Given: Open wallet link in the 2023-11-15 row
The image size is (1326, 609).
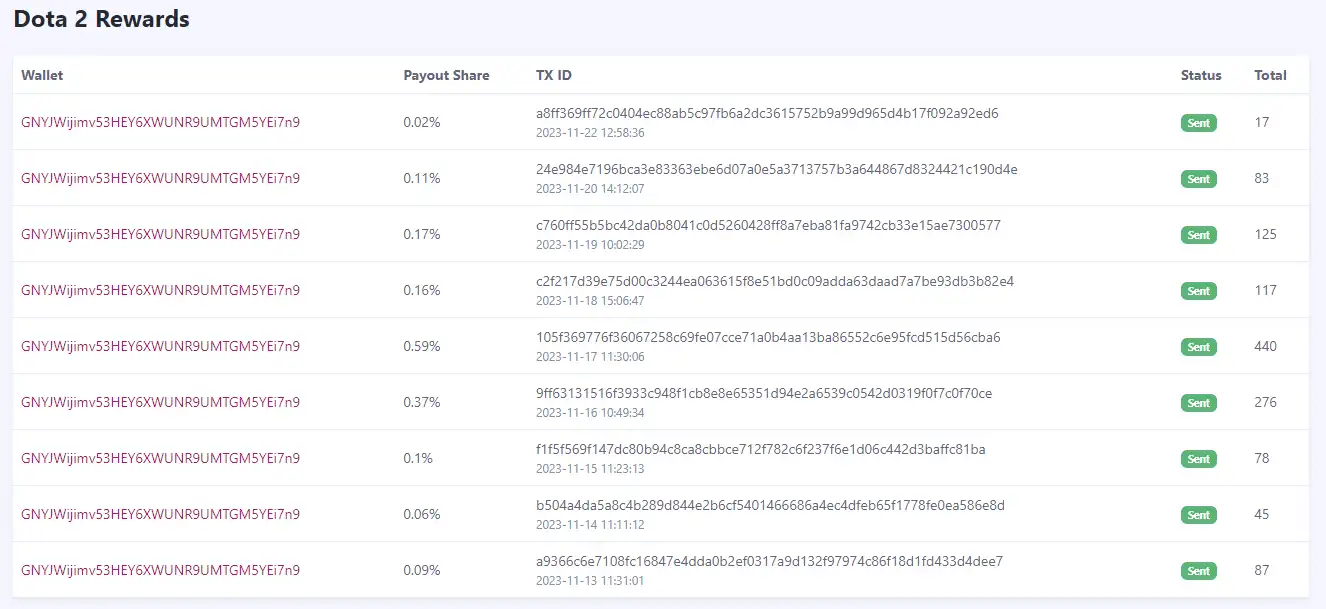Looking at the screenshot, I should pos(160,458).
